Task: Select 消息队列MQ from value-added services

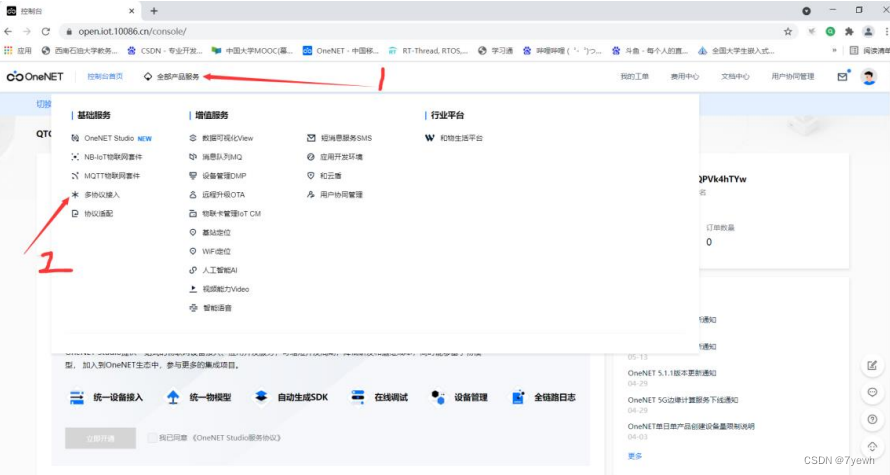Action: (x=216, y=157)
